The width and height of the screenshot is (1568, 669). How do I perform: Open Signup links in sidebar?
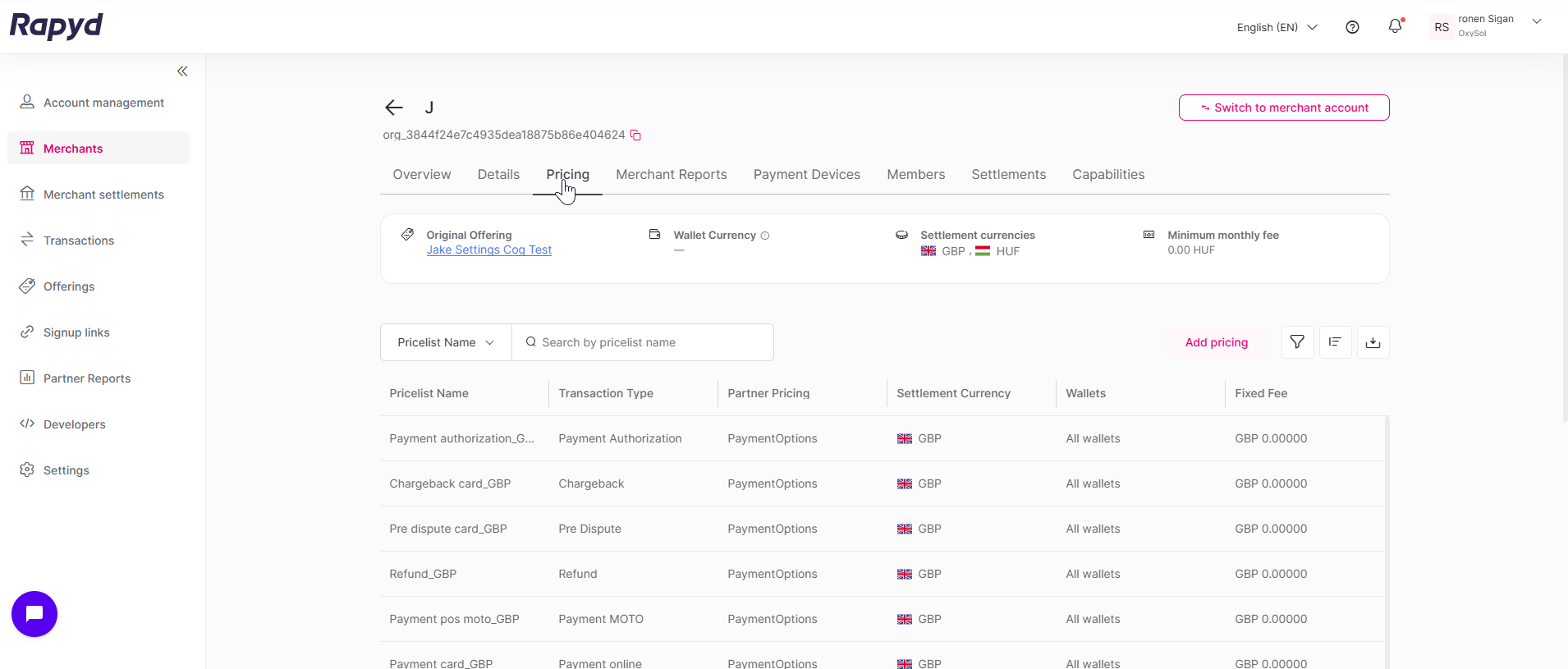99,332
